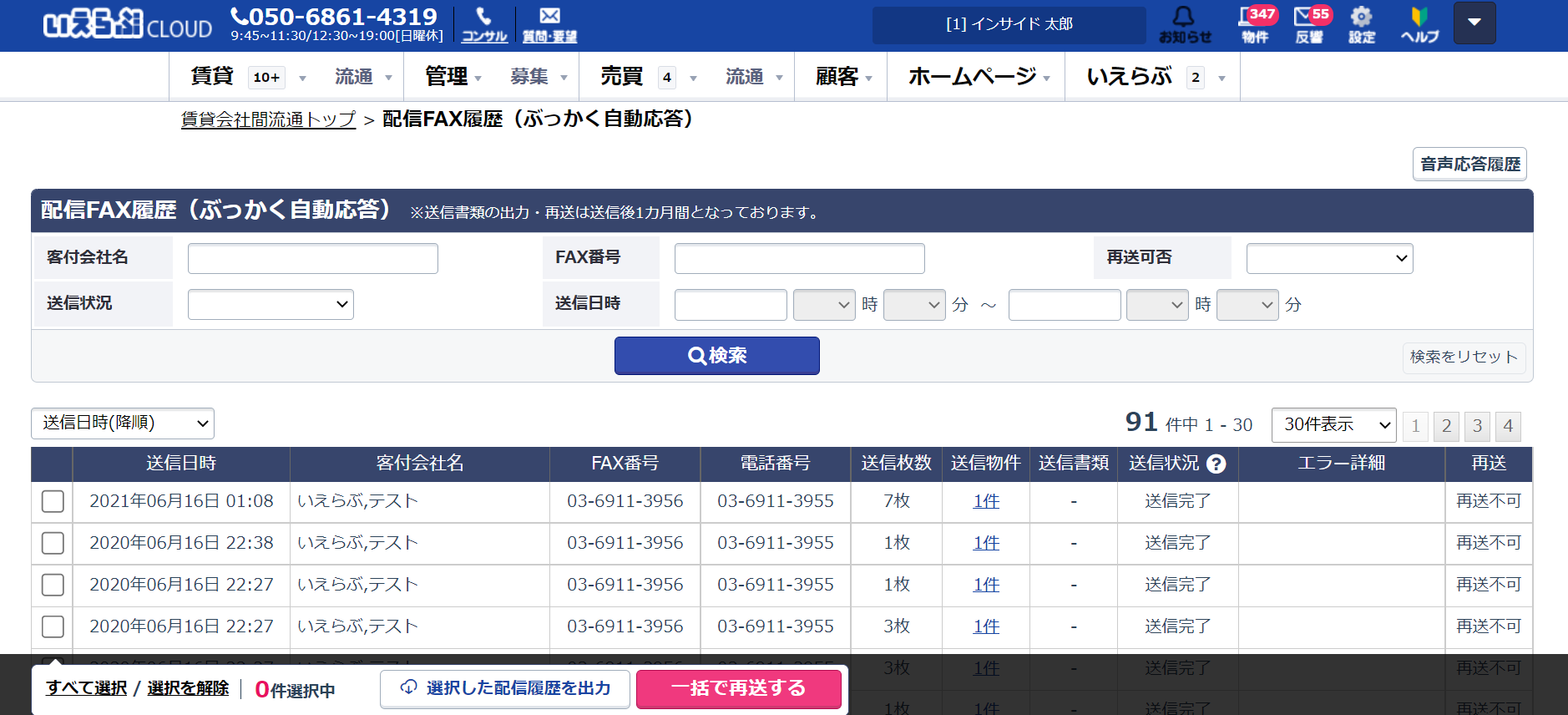Check the 2021年06月16日 01:08 row checkbox
Image resolution: width=1568 pixels, height=715 pixels.
tap(53, 501)
